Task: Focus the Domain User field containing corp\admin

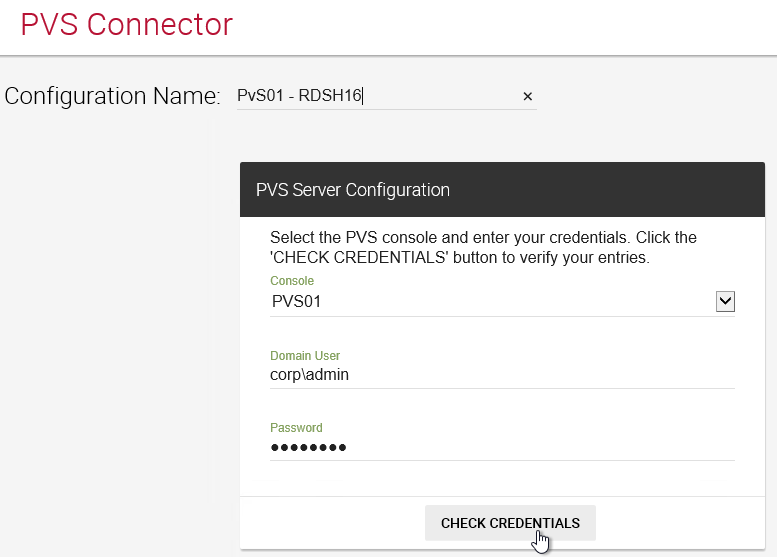Action: (502, 375)
